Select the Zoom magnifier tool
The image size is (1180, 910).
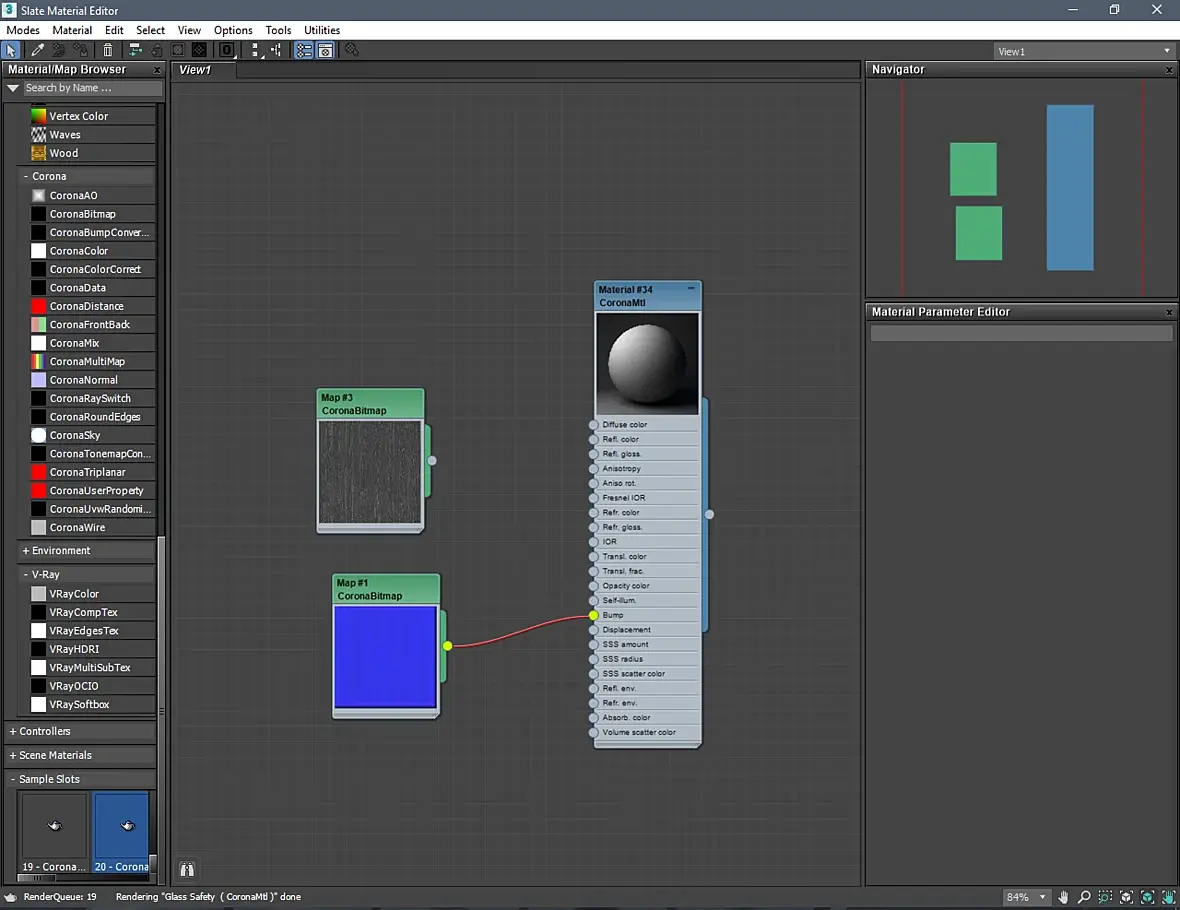pyautogui.click(x=1084, y=896)
